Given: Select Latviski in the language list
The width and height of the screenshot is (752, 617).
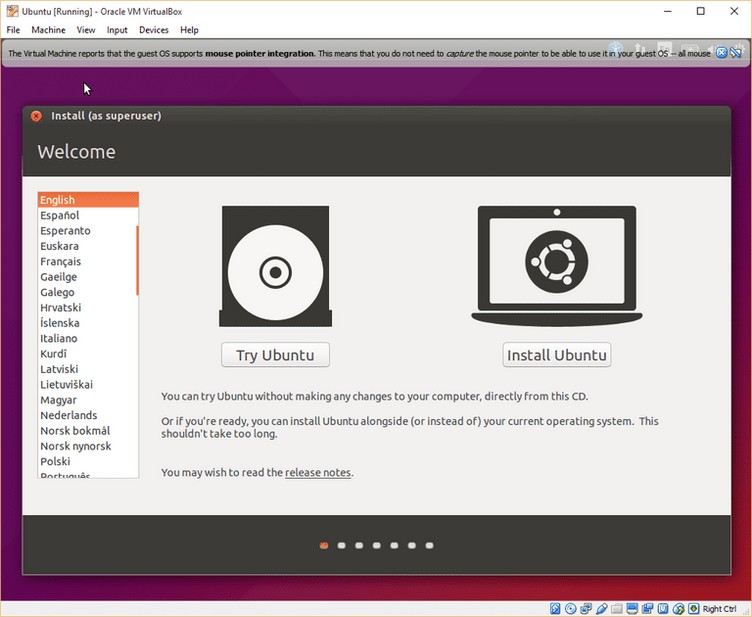Looking at the screenshot, I should pyautogui.click(x=88, y=369).
